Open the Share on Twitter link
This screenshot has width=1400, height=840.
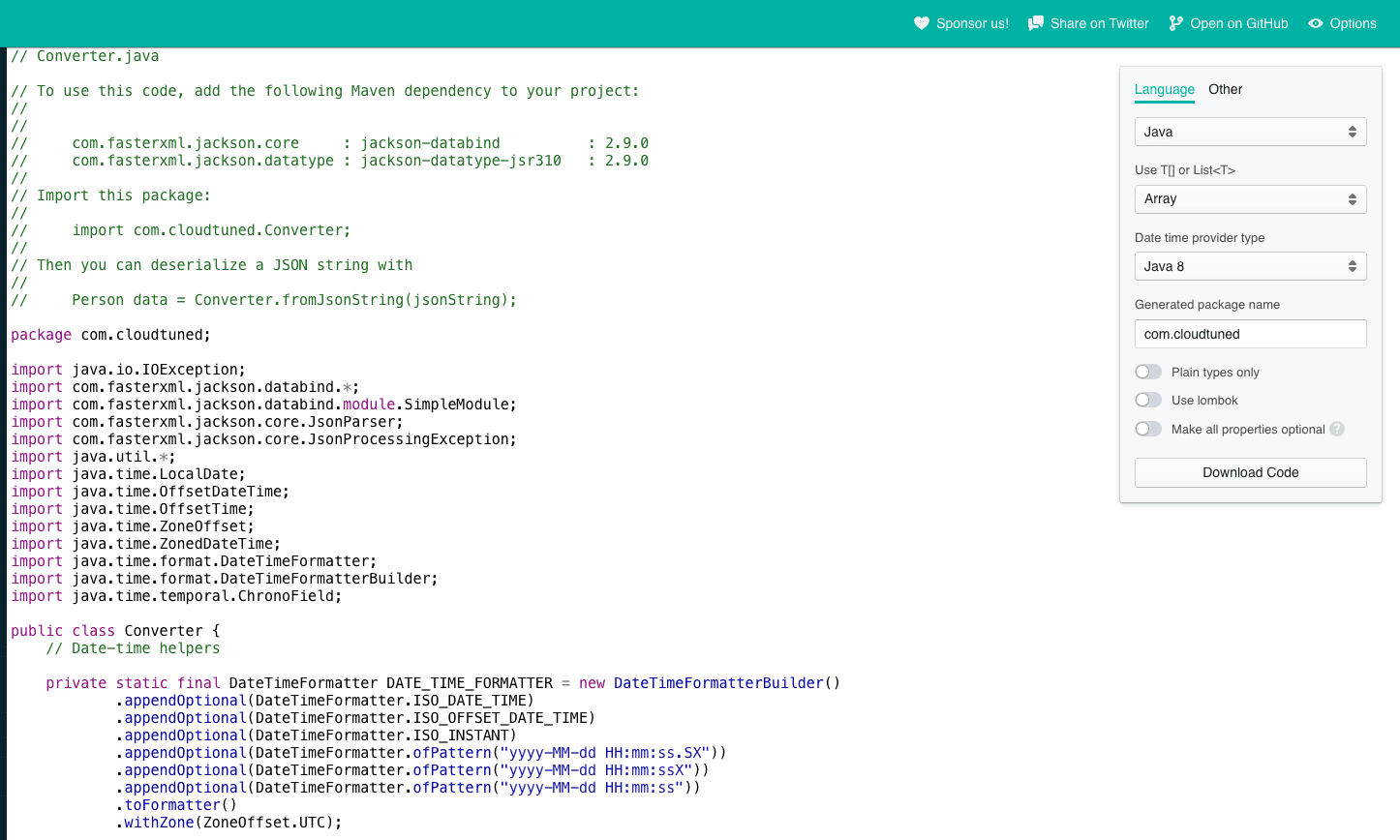point(1088,23)
